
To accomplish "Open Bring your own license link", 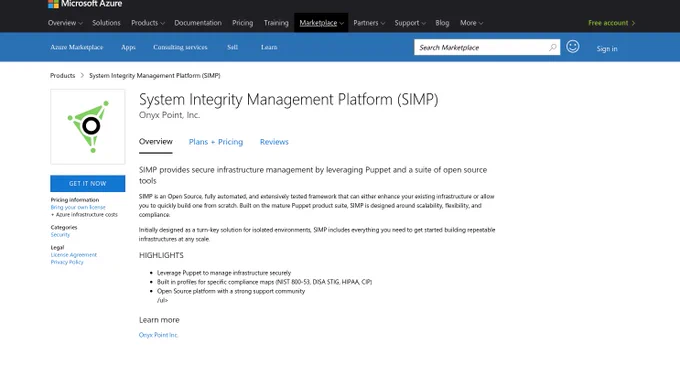I will tap(78, 207).
